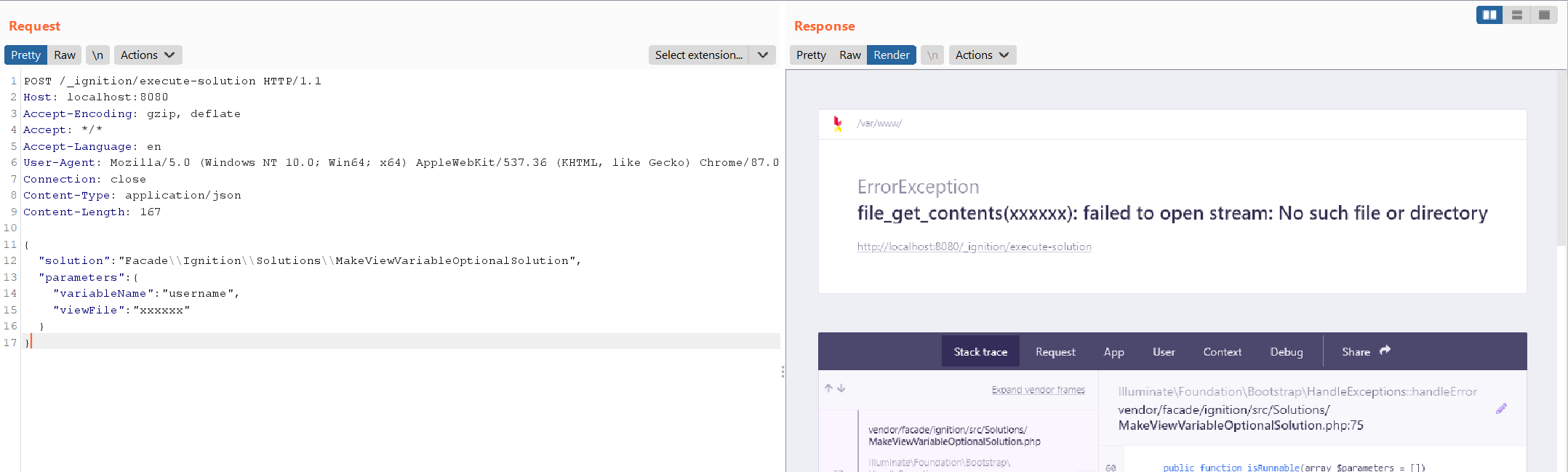
Task: Select the MakeViewVariableOptionalSolution.php stack frame
Action: click(x=954, y=436)
